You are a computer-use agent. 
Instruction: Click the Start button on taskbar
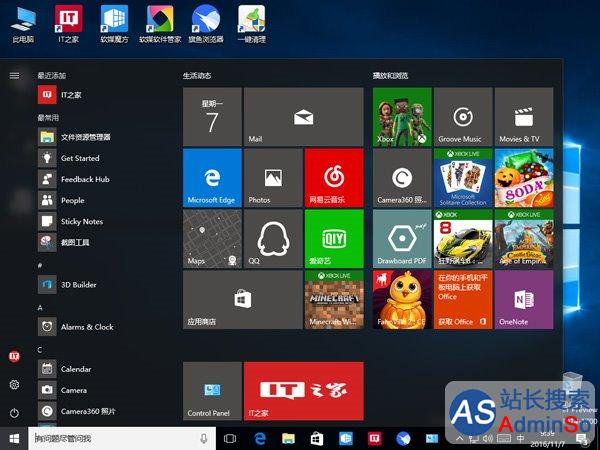coord(14,439)
